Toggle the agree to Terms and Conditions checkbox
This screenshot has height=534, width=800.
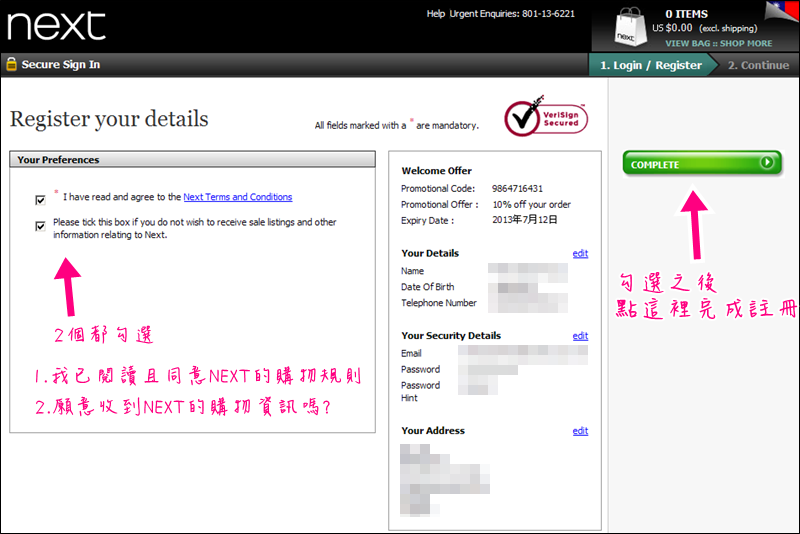coord(40,200)
